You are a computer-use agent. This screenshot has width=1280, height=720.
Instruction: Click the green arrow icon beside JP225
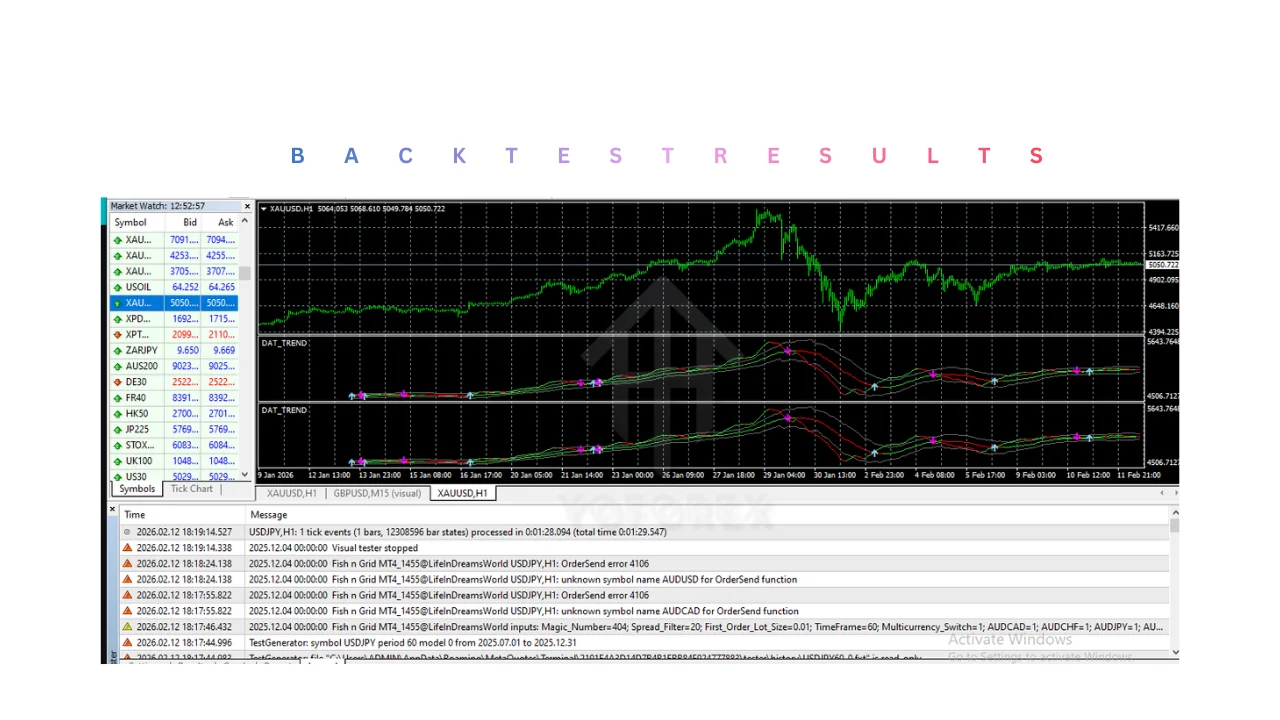pos(118,429)
